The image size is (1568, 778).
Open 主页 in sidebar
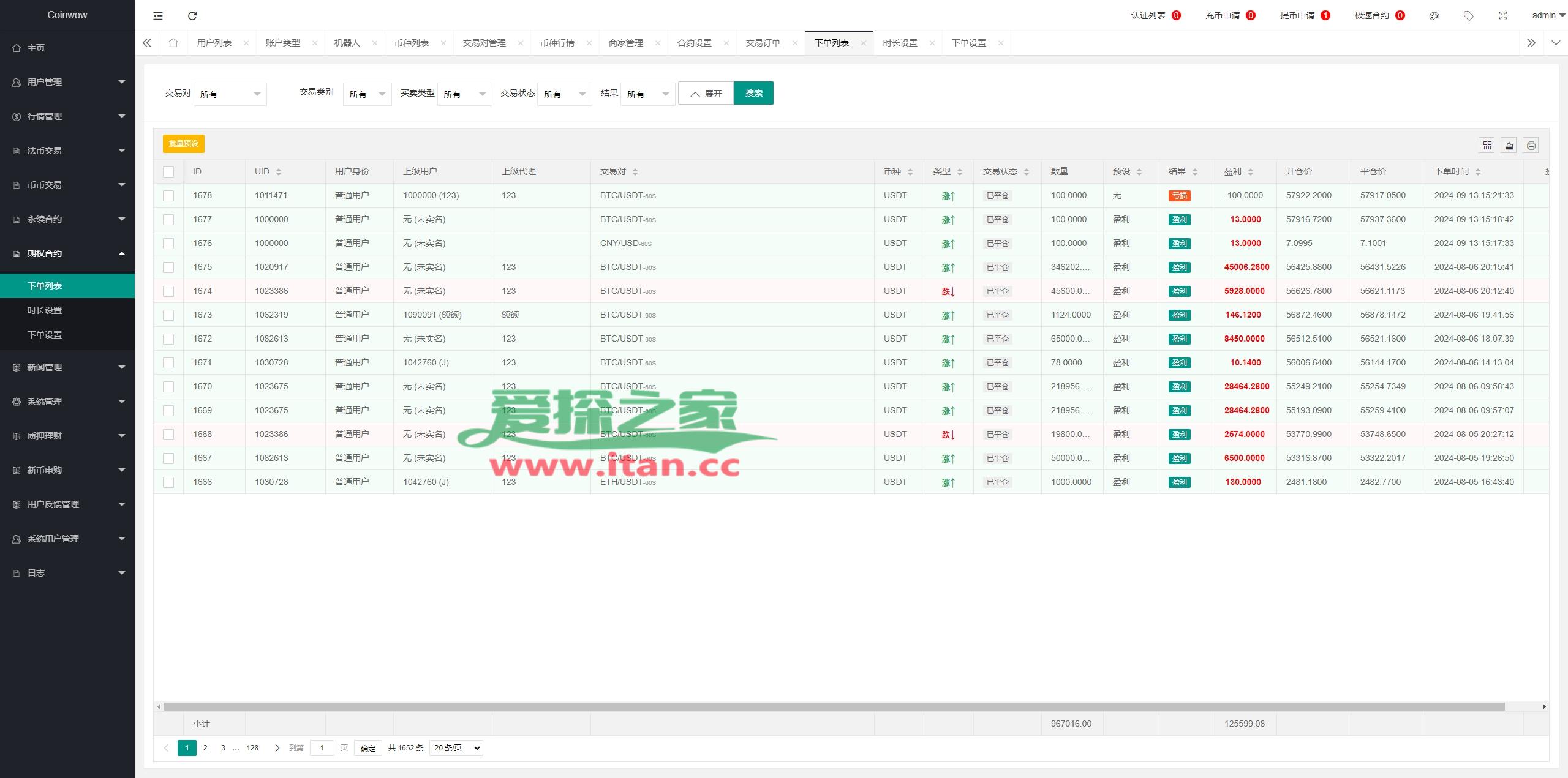pyautogui.click(x=67, y=48)
